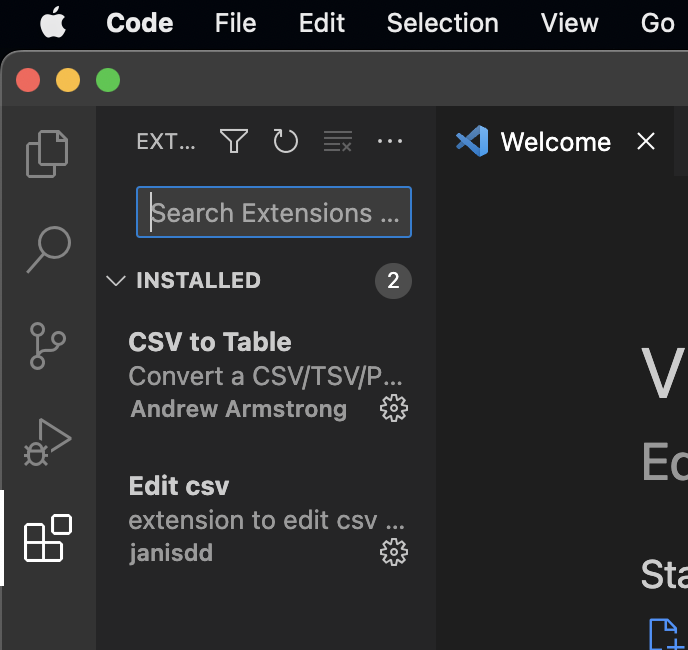Open the File menu
688x650 pixels.
(x=235, y=23)
